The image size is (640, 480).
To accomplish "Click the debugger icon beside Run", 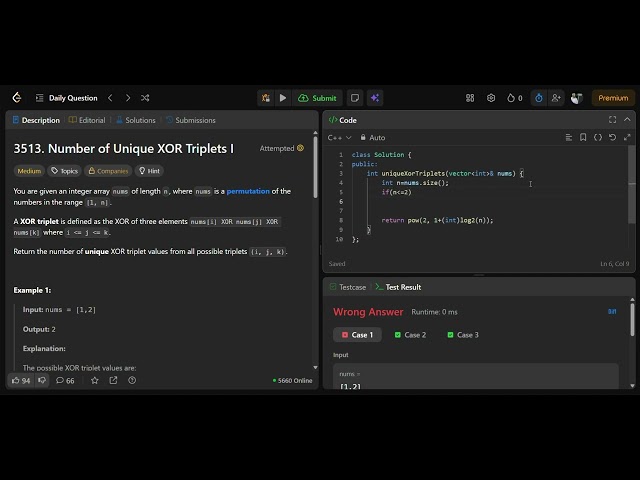I will tap(266, 98).
